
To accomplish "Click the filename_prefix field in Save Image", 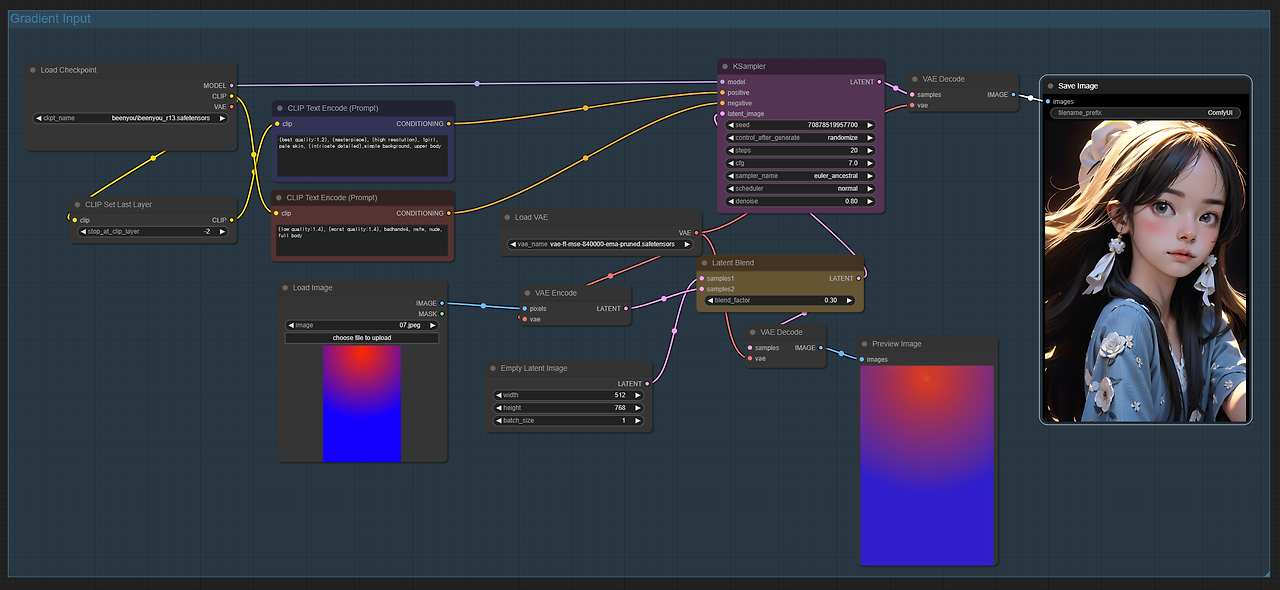I will [x=1145, y=113].
